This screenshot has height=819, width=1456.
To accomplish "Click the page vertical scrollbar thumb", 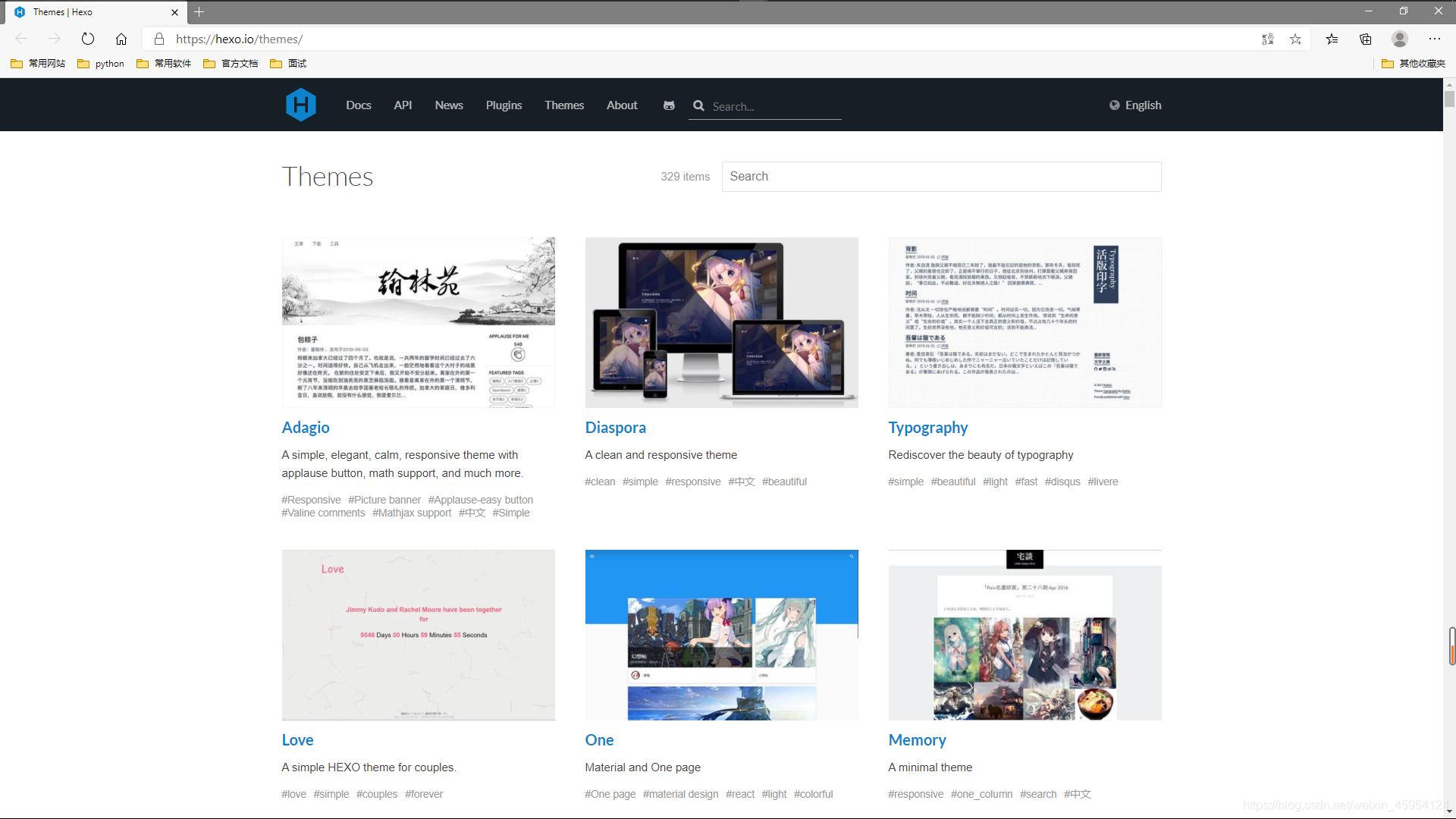I will [1449, 99].
